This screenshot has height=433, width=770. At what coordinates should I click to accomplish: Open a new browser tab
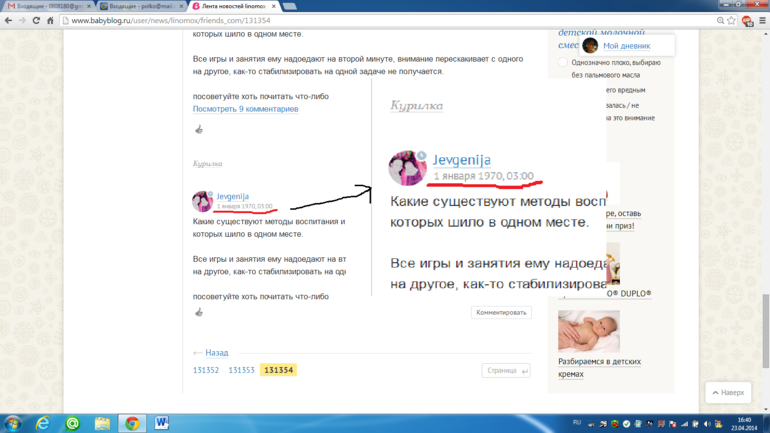point(290,6)
